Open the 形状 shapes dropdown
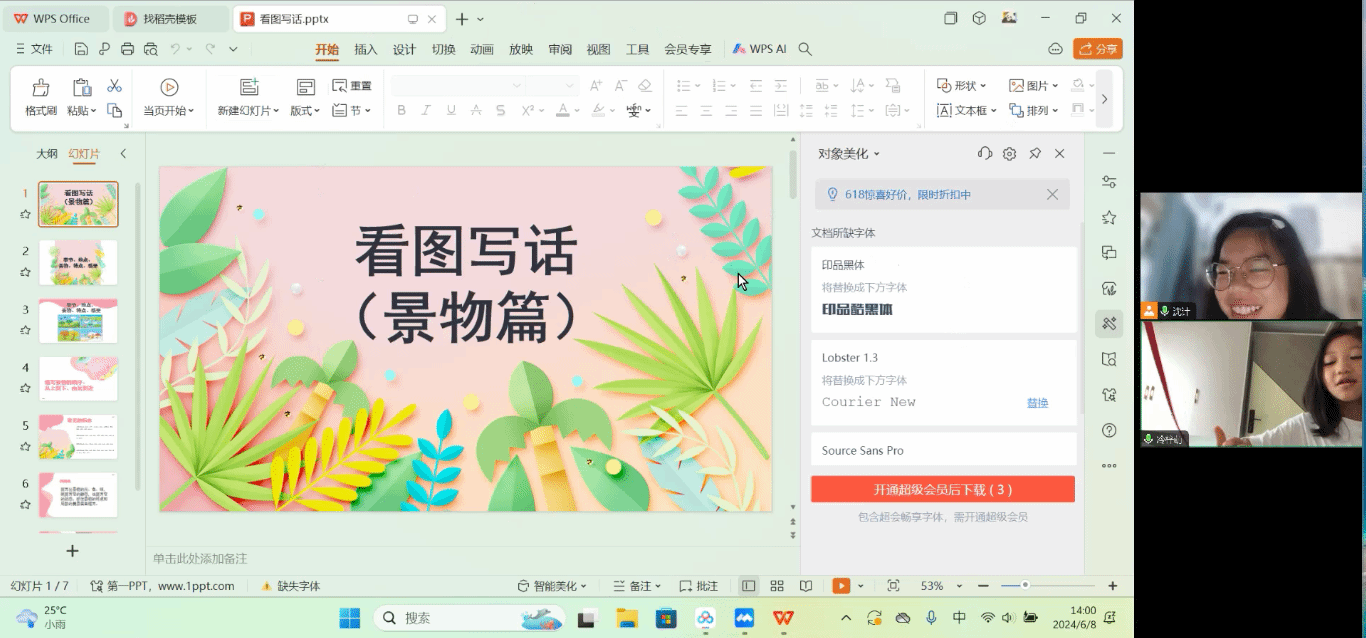The image size is (1366, 638). coord(962,86)
